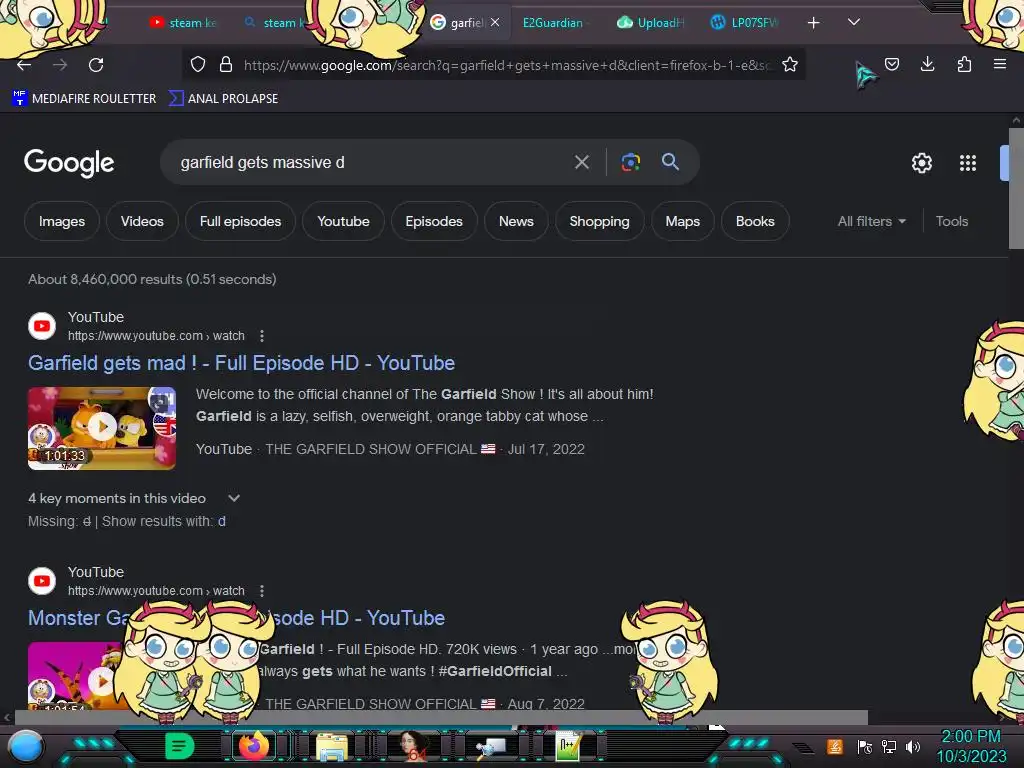Screen dimensions: 1024x768
Task: Filter results by Videos
Action: (x=142, y=221)
